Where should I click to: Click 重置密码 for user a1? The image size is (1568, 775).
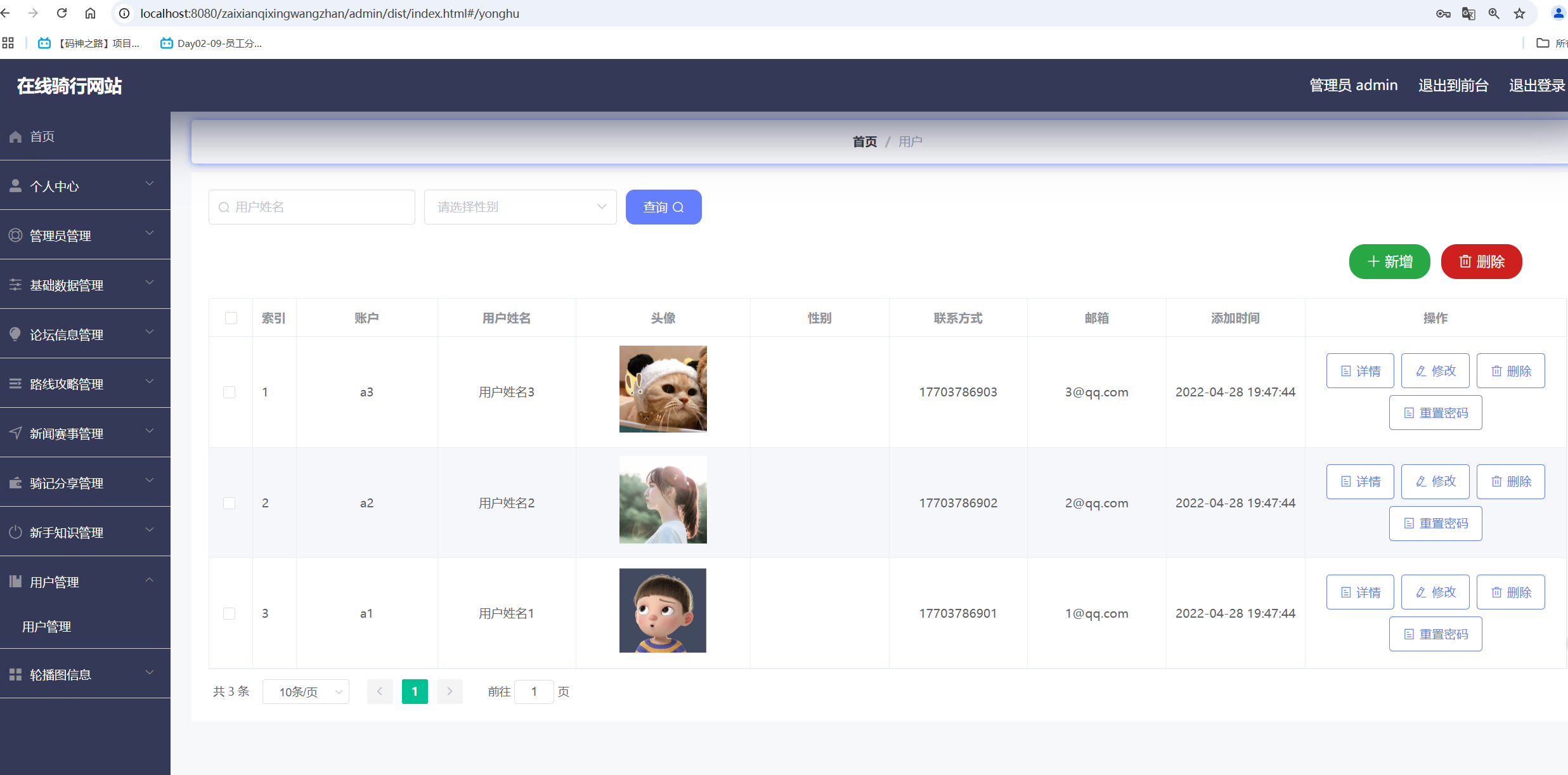click(1435, 634)
